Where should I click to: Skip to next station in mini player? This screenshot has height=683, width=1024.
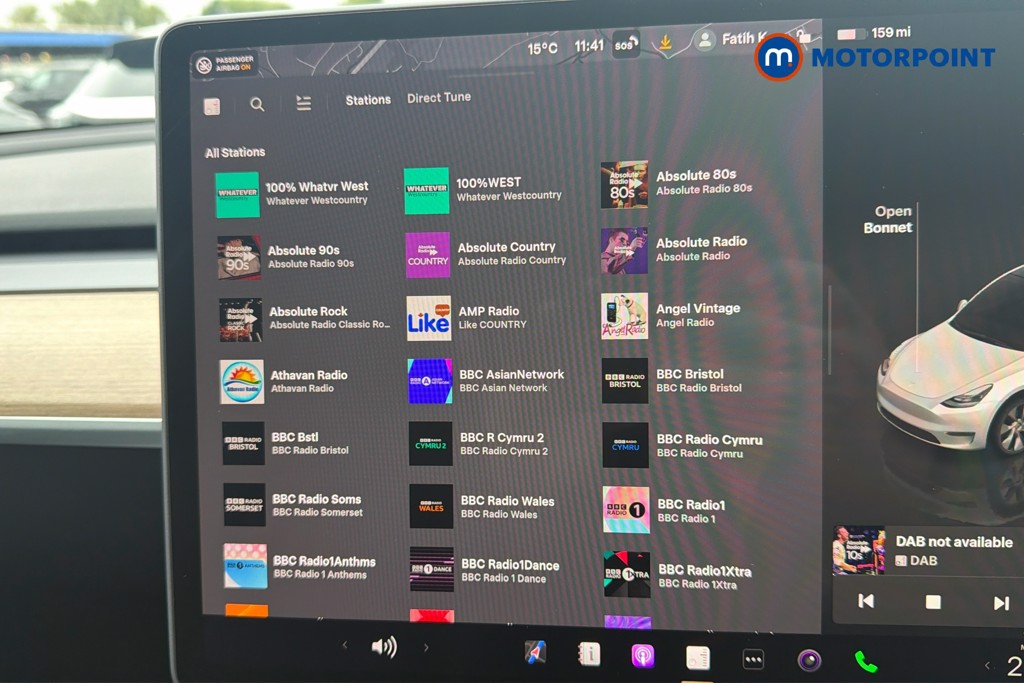pyautogui.click(x=1001, y=603)
